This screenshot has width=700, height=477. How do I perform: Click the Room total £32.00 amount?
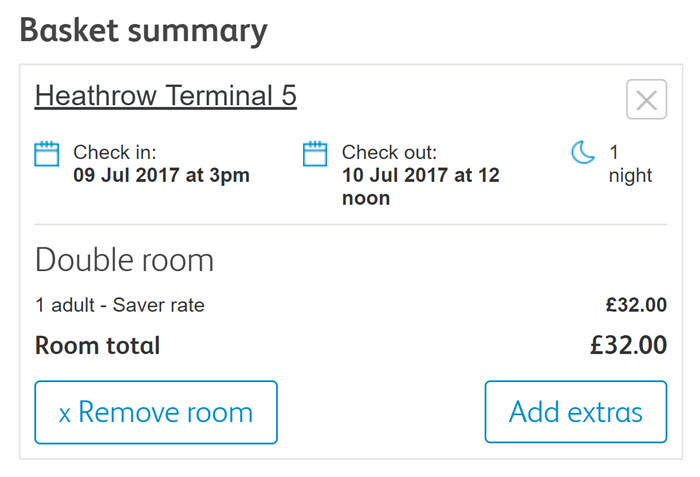629,345
